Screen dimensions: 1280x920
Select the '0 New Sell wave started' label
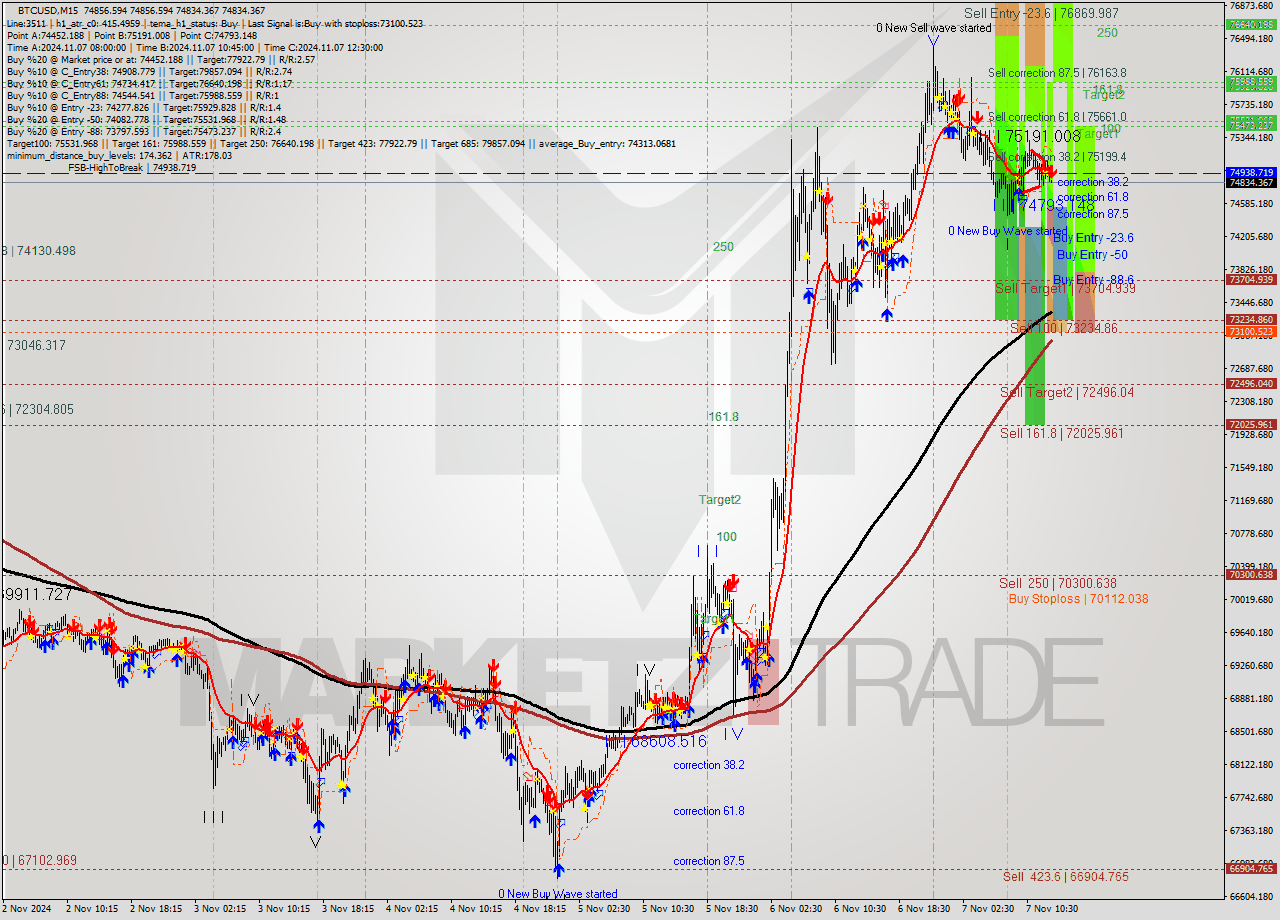pos(934,28)
